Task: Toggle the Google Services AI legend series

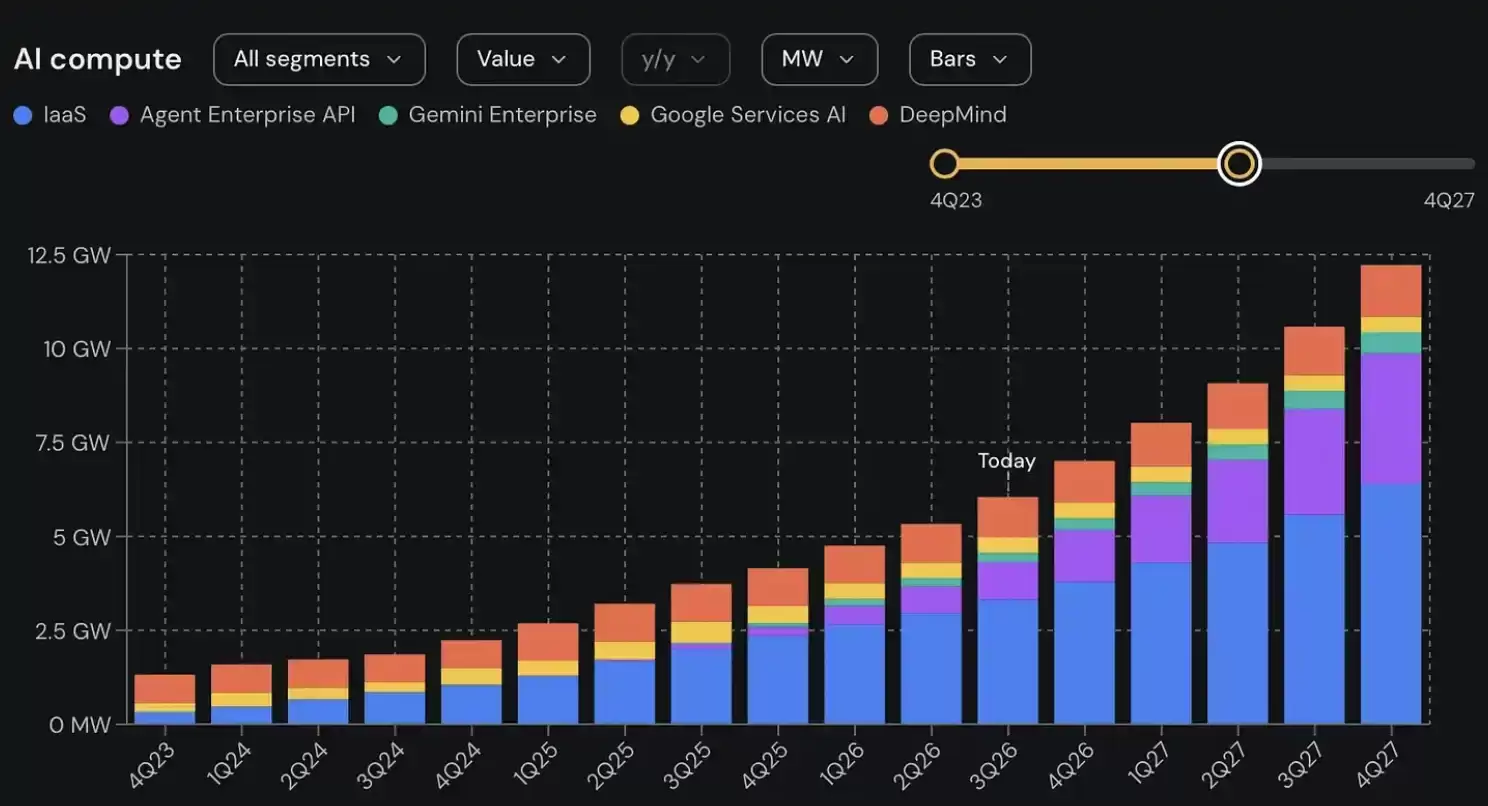Action: pos(733,115)
